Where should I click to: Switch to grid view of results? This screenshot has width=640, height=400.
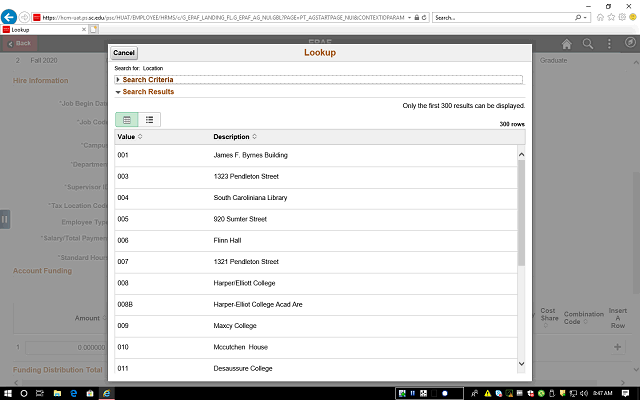point(127,120)
